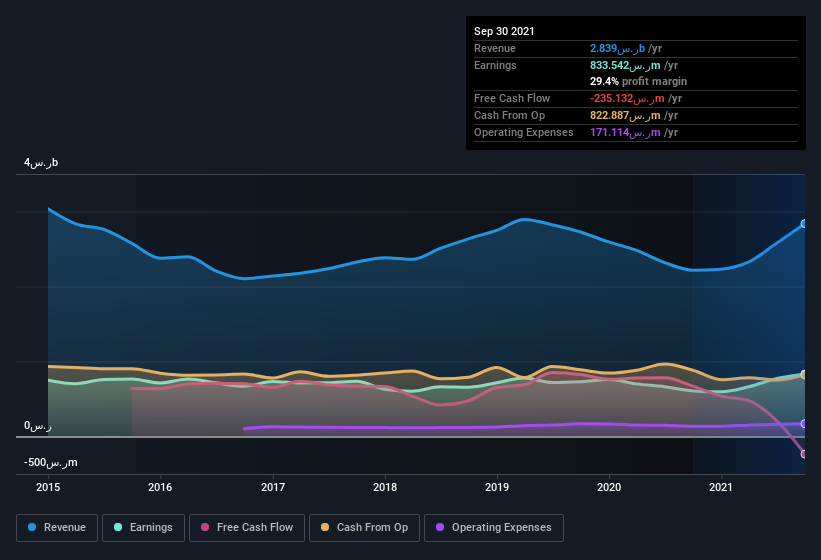Click the Free Cash Flow endpoint marker
821x560 pixels.
804,454
